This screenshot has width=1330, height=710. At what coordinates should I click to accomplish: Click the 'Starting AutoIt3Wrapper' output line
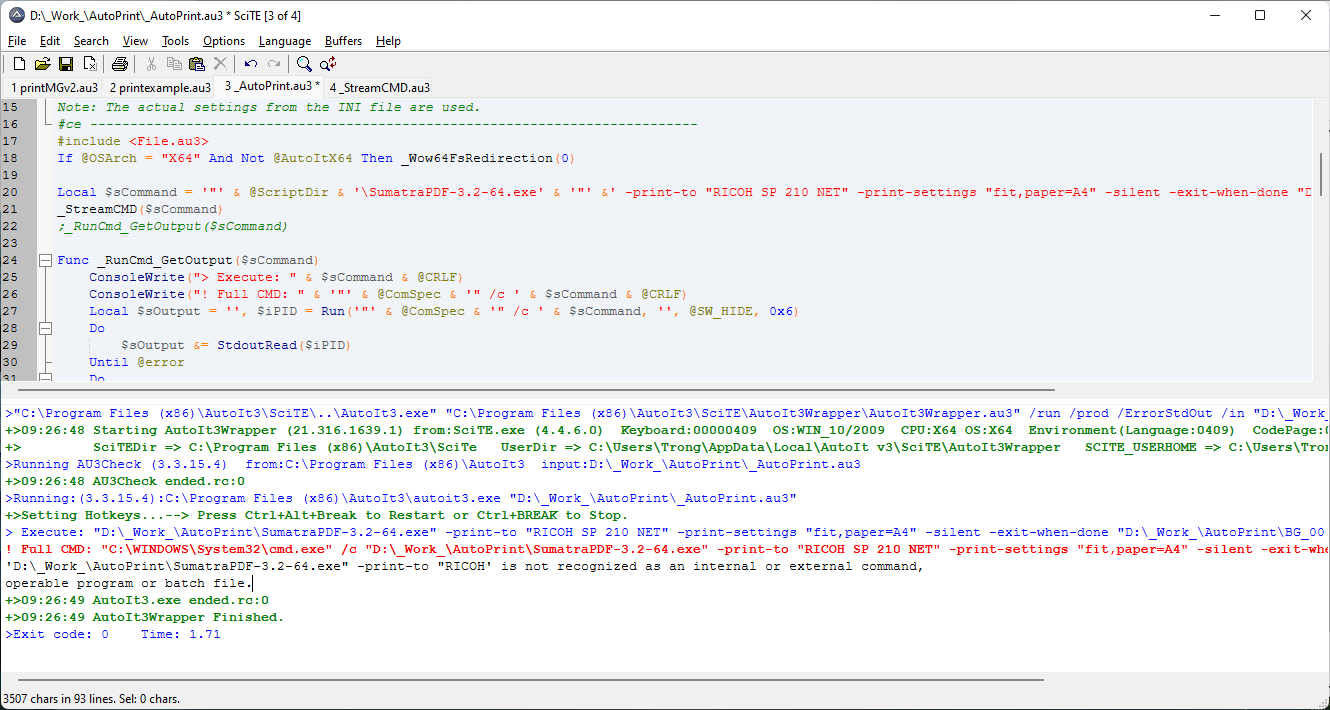coord(667,430)
